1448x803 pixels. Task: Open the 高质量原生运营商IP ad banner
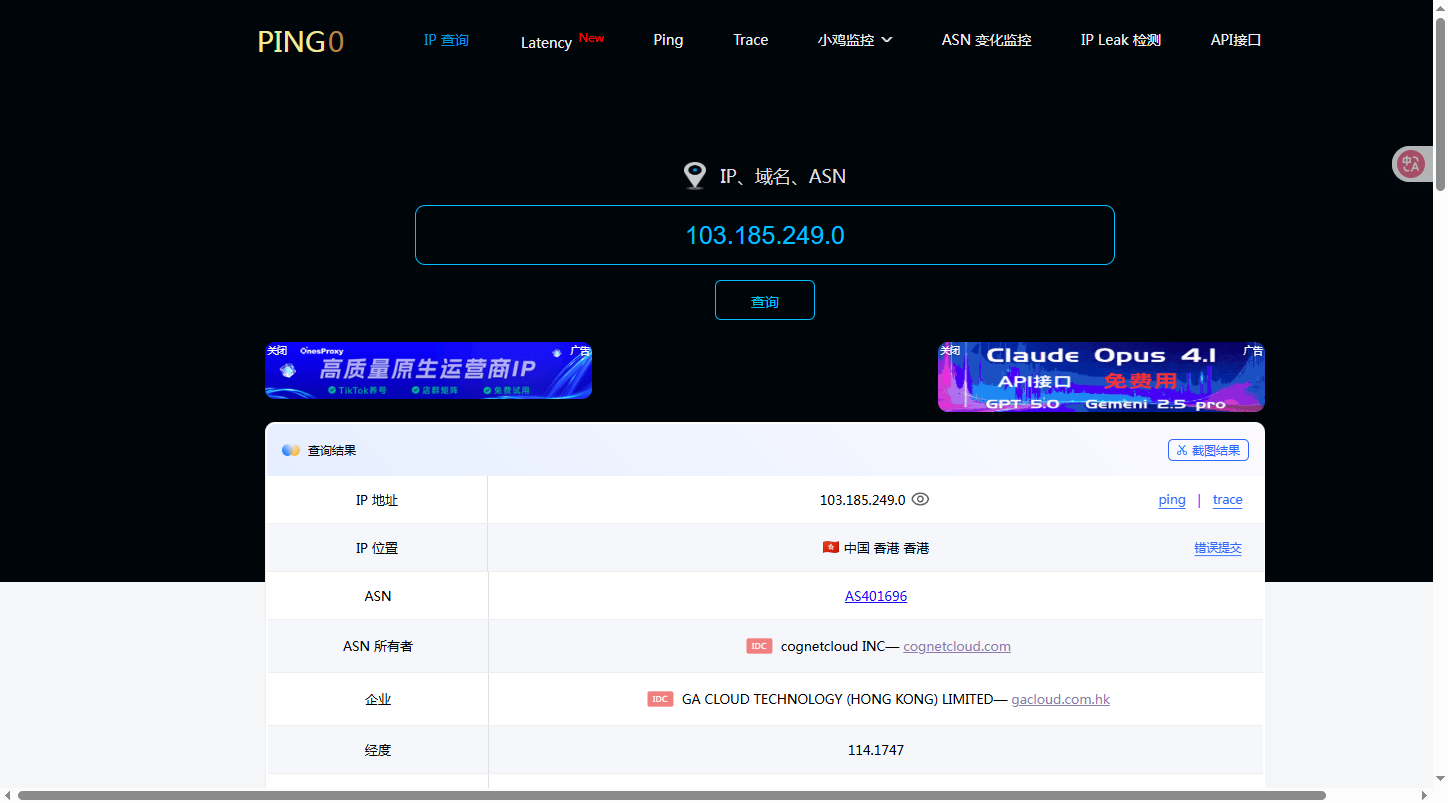(428, 371)
